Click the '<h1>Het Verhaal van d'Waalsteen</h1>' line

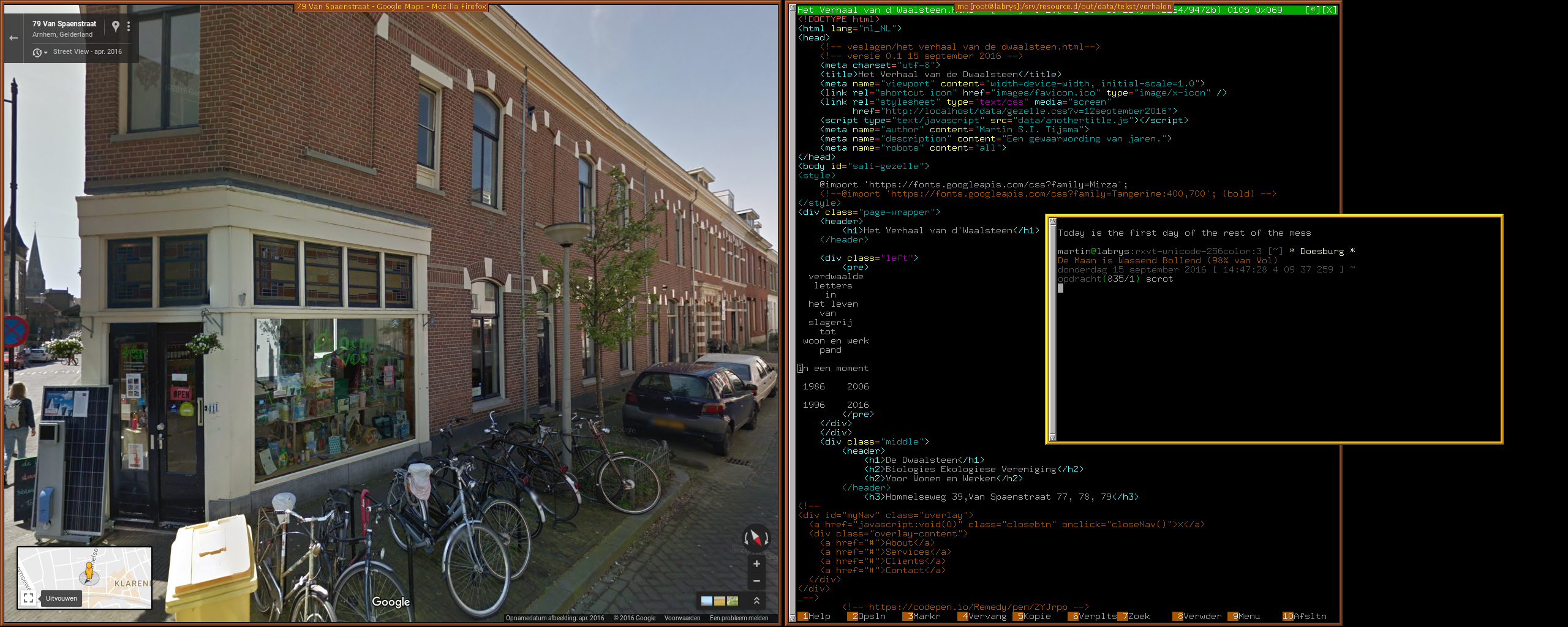(x=941, y=230)
